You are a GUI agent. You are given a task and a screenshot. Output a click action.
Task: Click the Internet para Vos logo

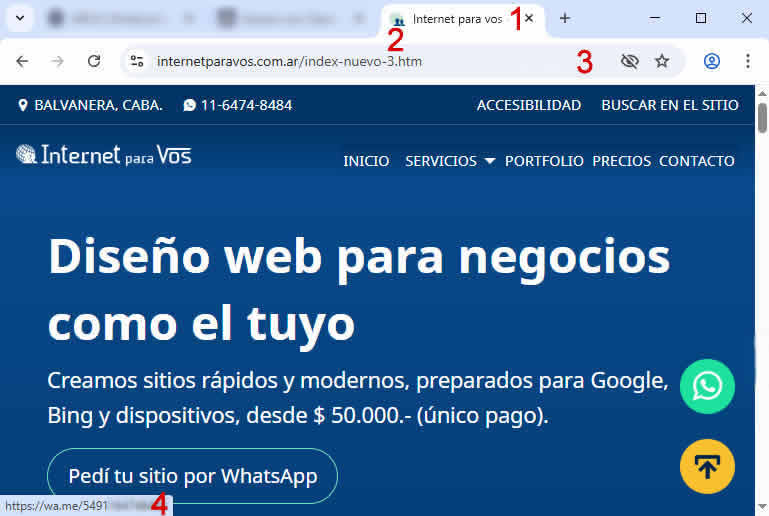103,155
